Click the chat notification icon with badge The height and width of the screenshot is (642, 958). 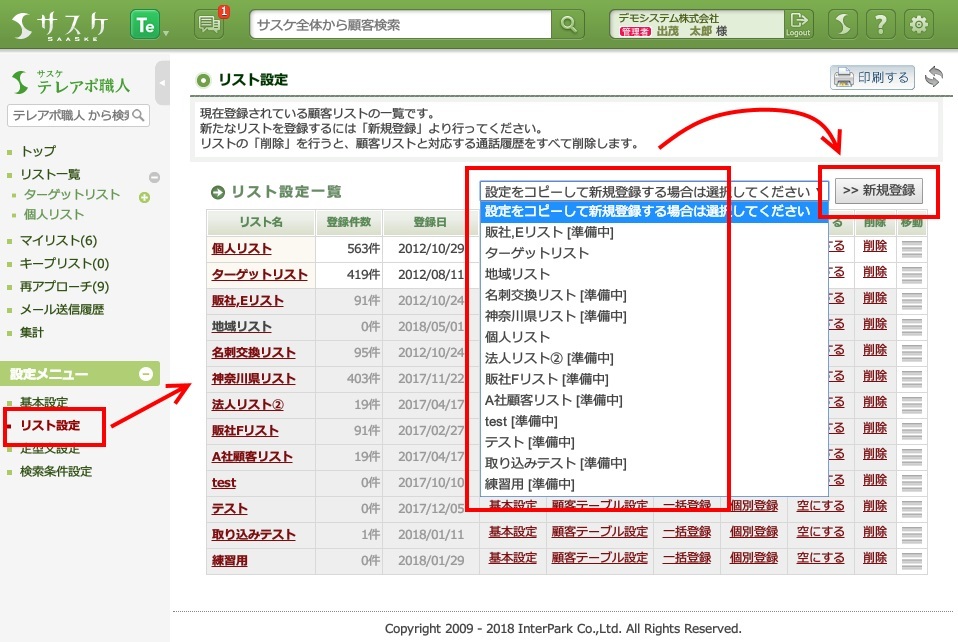coord(210,25)
